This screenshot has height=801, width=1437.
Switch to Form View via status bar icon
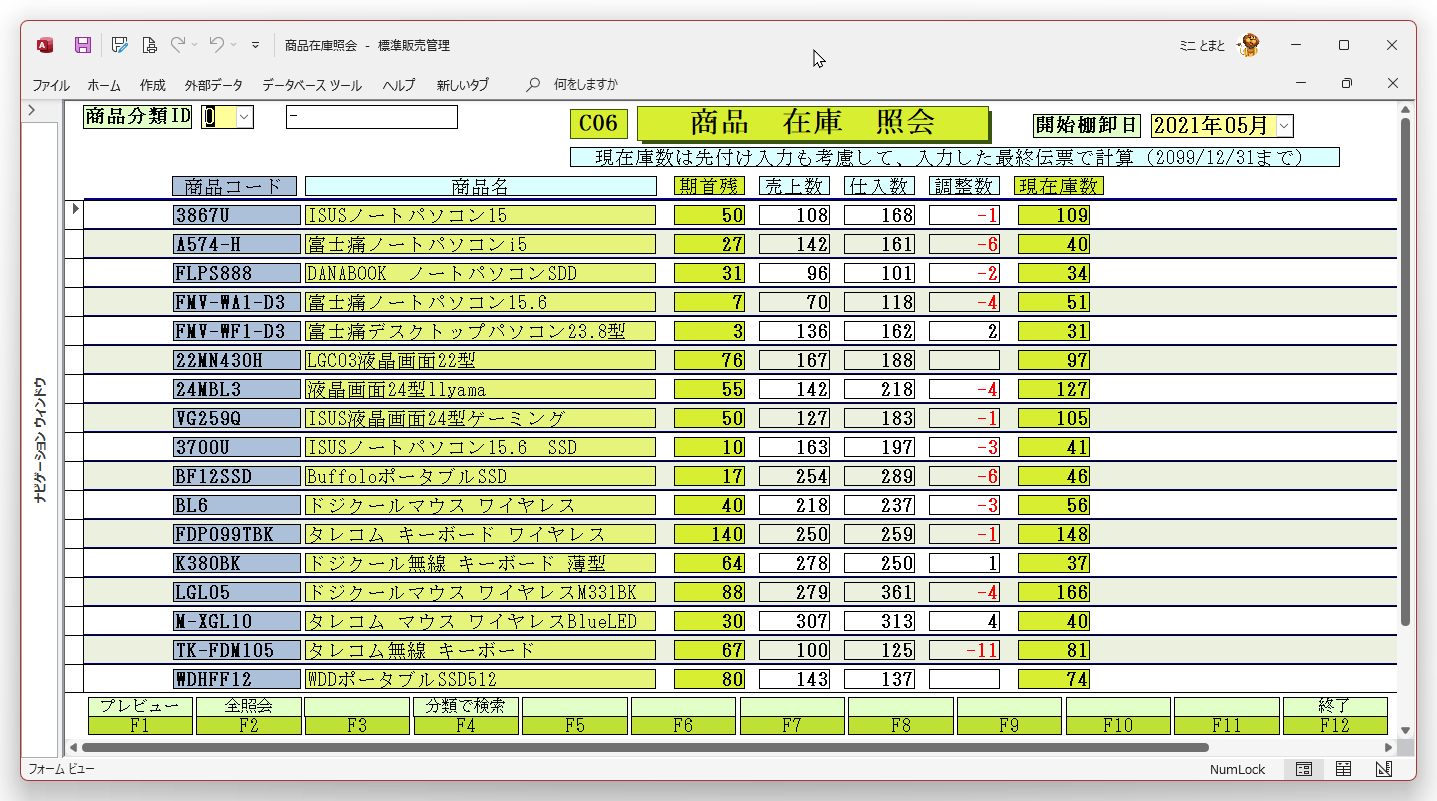coord(1304,769)
